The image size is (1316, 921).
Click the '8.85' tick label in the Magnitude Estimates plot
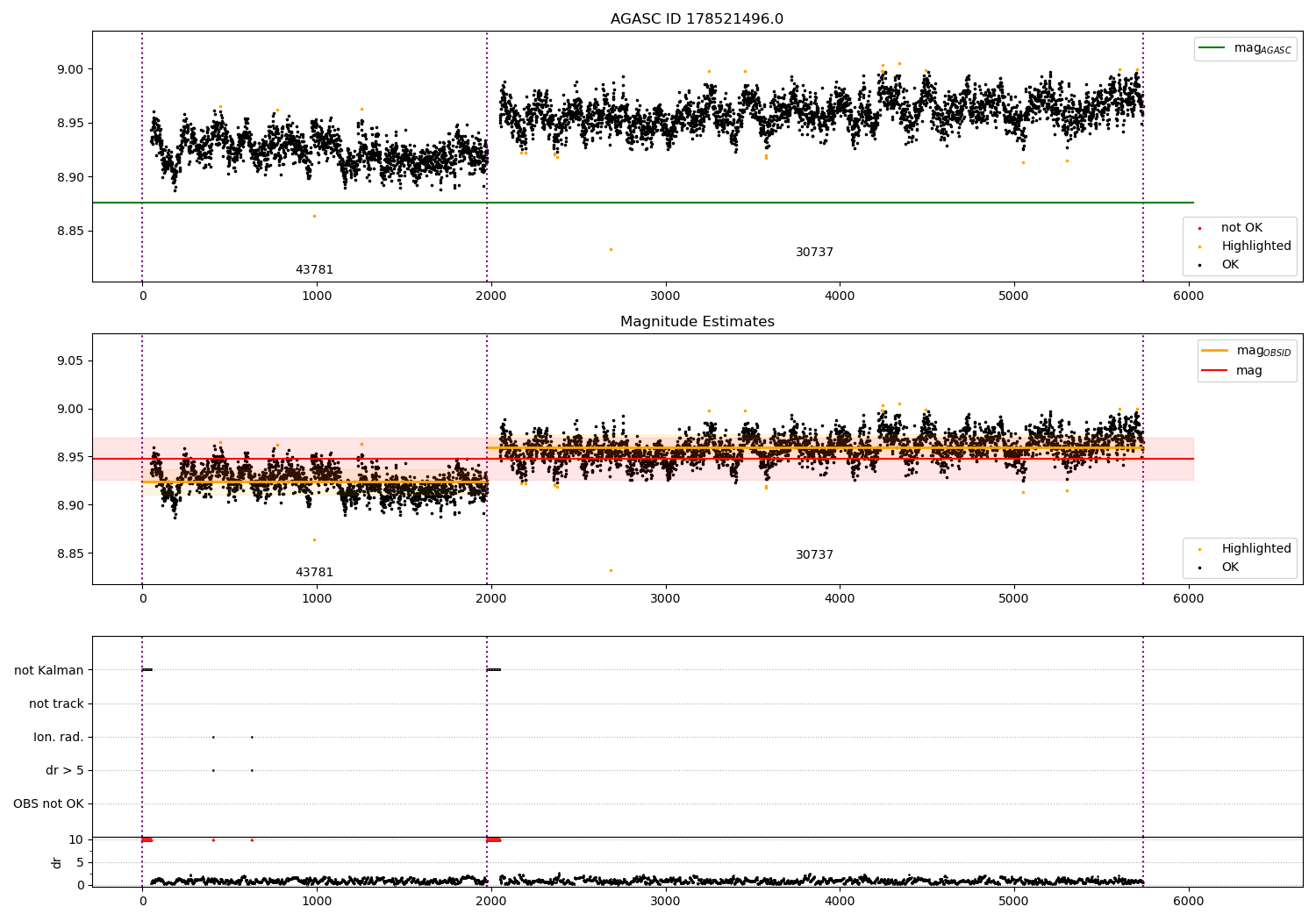68,553
